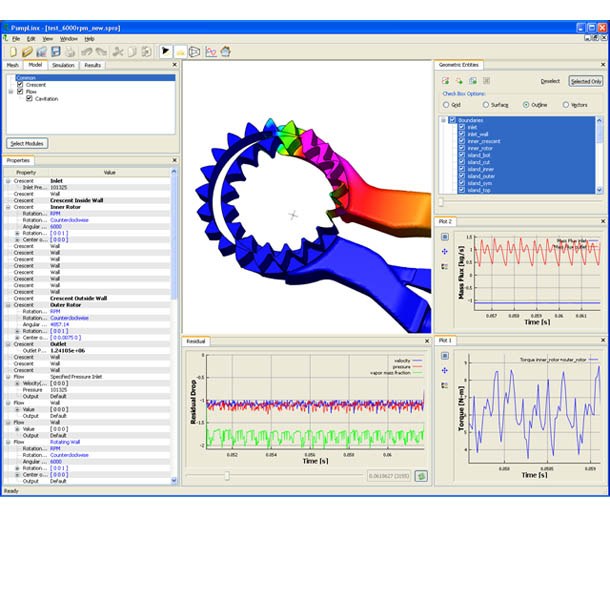Open the View menu
This screenshot has height=600, width=610.
[47, 39]
